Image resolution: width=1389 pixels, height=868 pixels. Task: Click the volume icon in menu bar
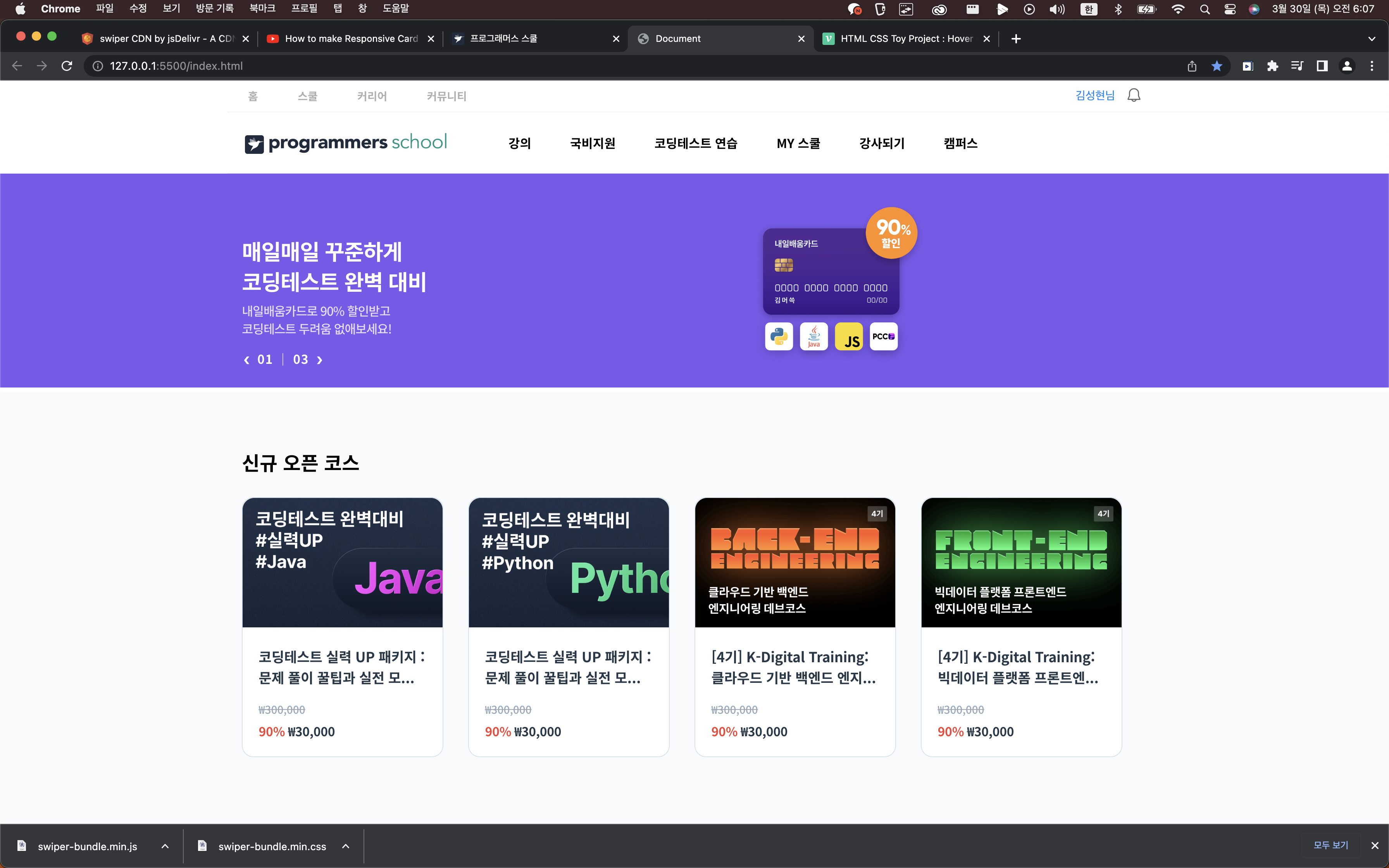[1057, 9]
